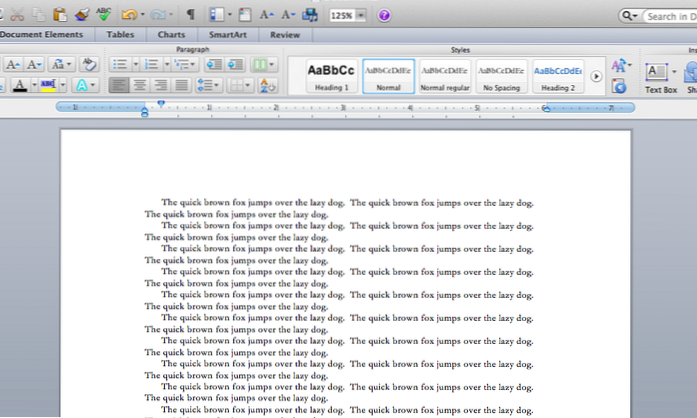Switch to the Tables tab
Image resolution: width=697 pixels, height=418 pixels.
[121, 35]
